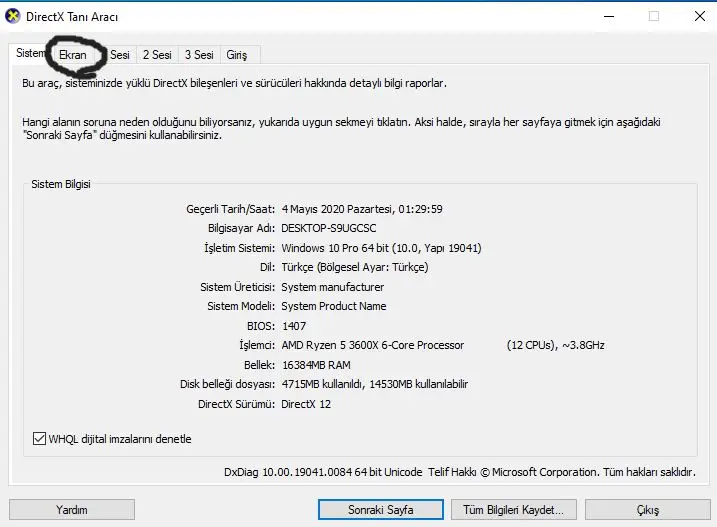Screen dimensions: 717x527
Task: Click the Hangi alanın soruna neden paragraph
Action: pyautogui.click(x=341, y=129)
